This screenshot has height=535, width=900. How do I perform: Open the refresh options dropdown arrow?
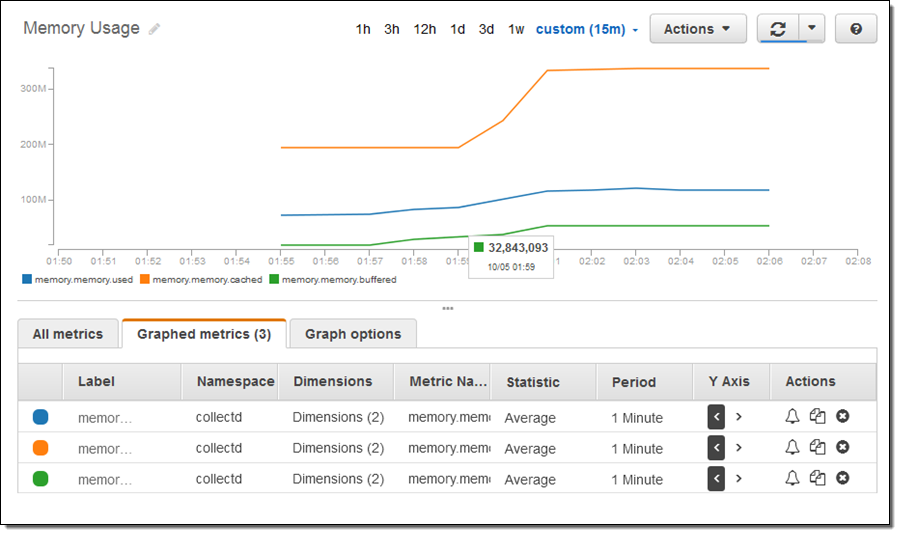click(811, 29)
